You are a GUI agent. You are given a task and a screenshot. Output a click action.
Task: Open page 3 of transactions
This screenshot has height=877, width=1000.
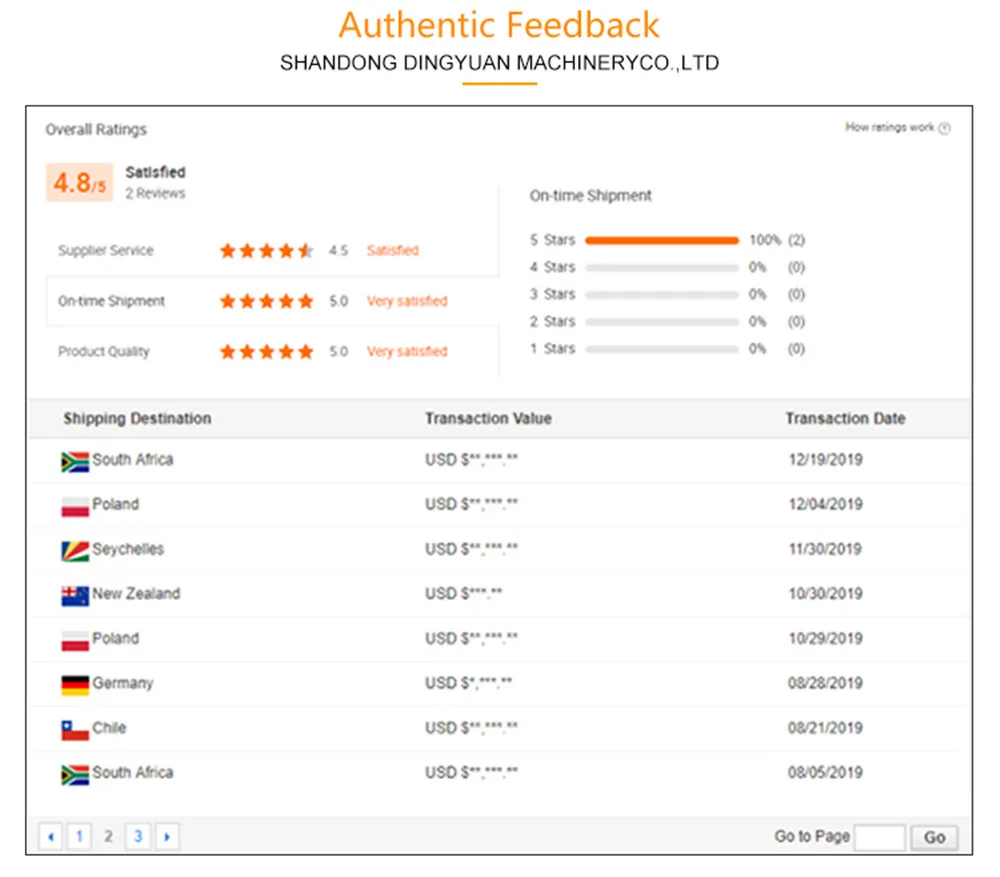(x=138, y=836)
